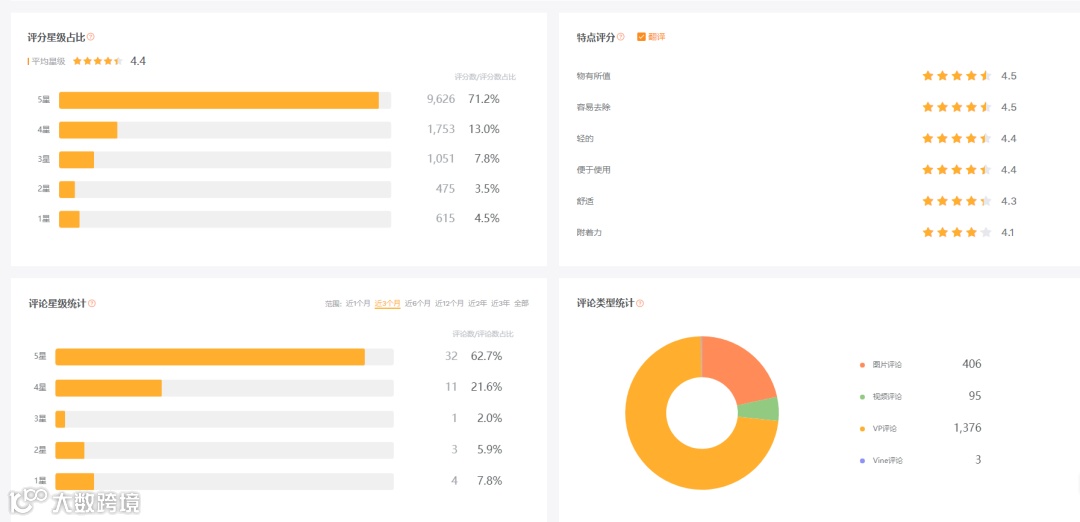Choose the 近12个月 range option
The width and height of the screenshot is (1080, 522).
[449, 303]
